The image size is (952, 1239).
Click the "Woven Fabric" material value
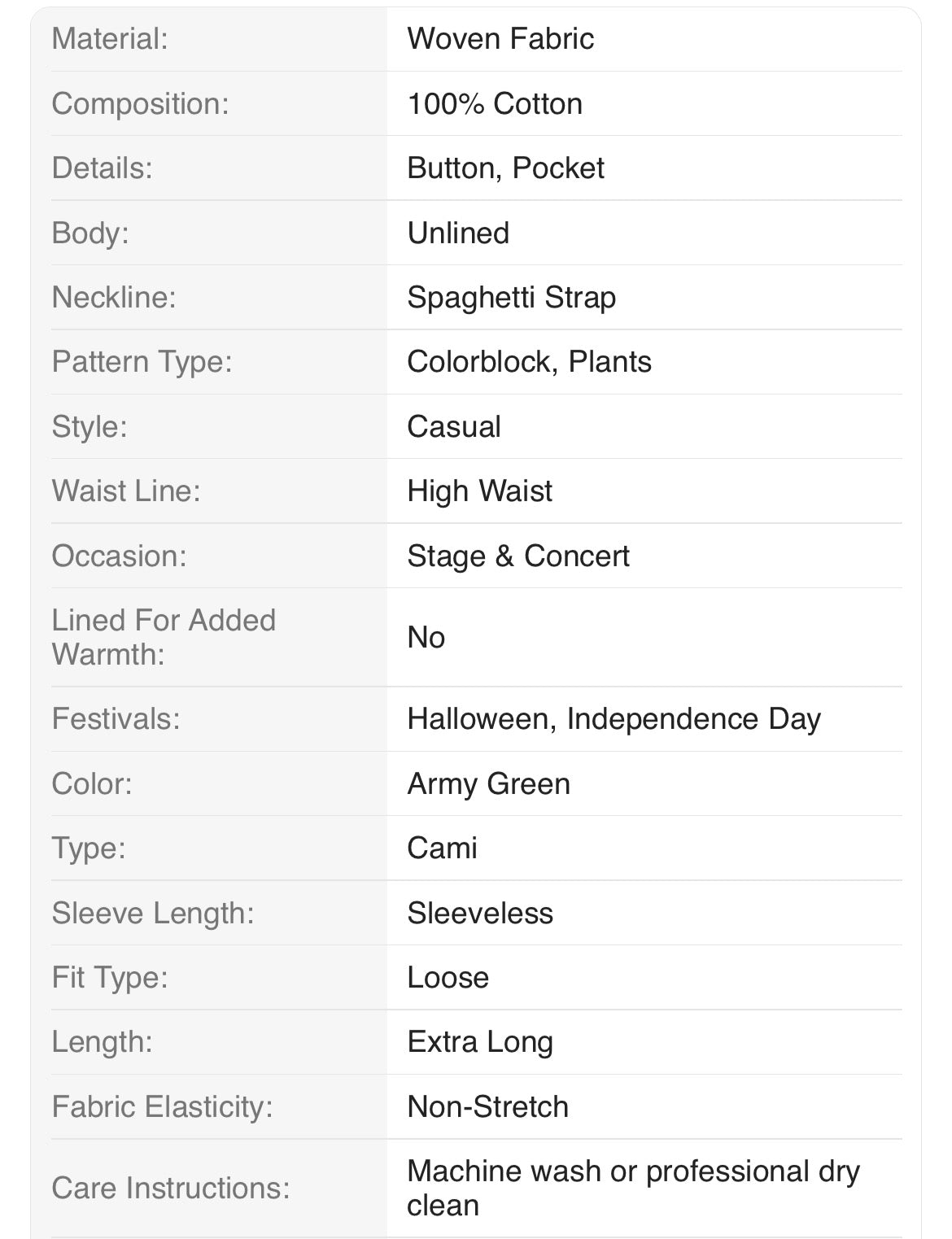tap(500, 38)
